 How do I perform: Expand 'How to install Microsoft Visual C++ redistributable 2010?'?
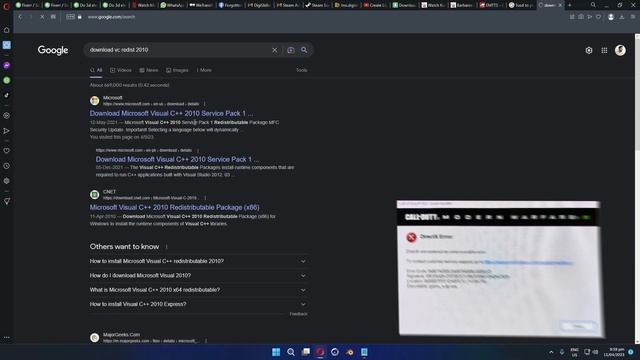[x=198, y=261]
